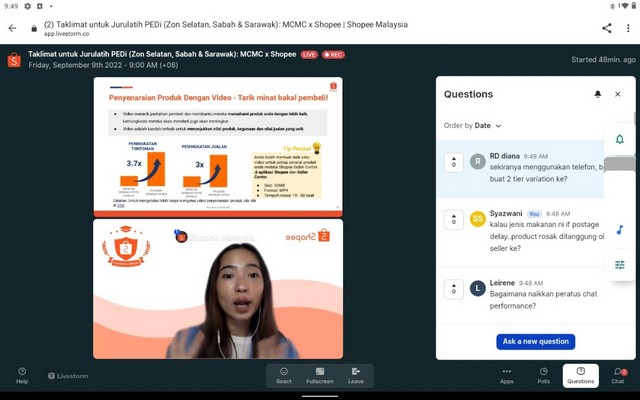This screenshot has height=400, width=640.
Task: Click the presentation slide thumbnail
Action: pos(218,146)
